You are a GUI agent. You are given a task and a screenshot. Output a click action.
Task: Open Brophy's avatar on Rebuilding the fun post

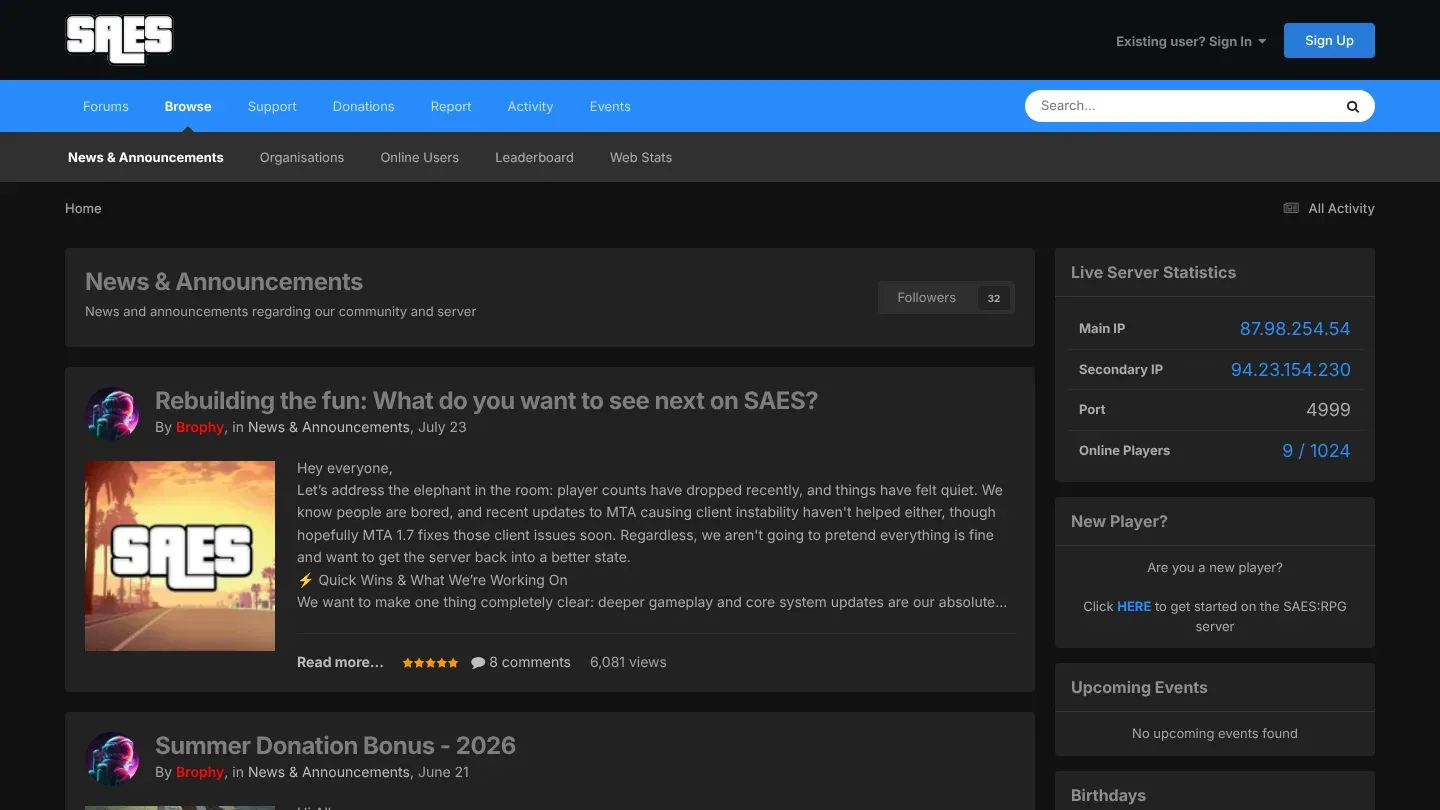[x=112, y=414]
